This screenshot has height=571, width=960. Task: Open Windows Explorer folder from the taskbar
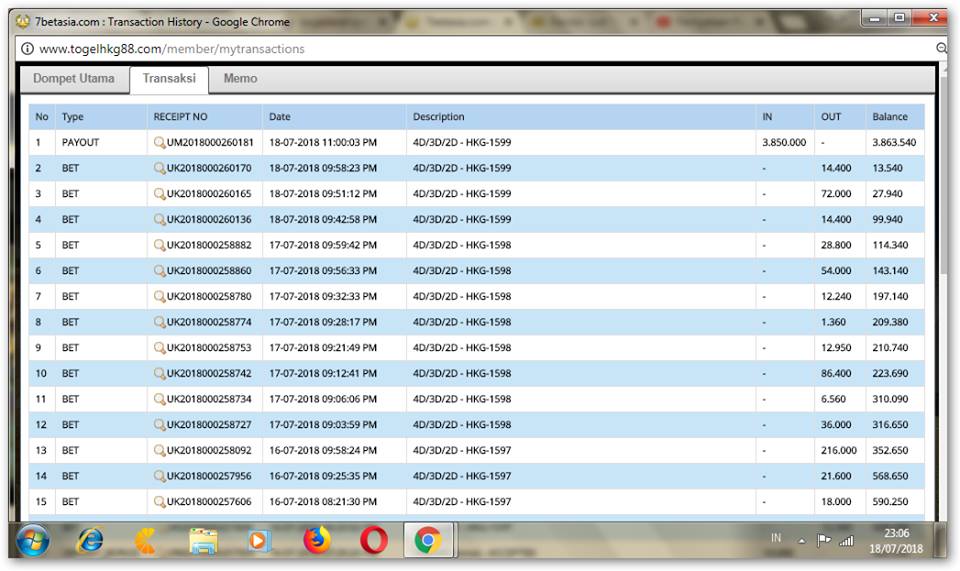204,541
